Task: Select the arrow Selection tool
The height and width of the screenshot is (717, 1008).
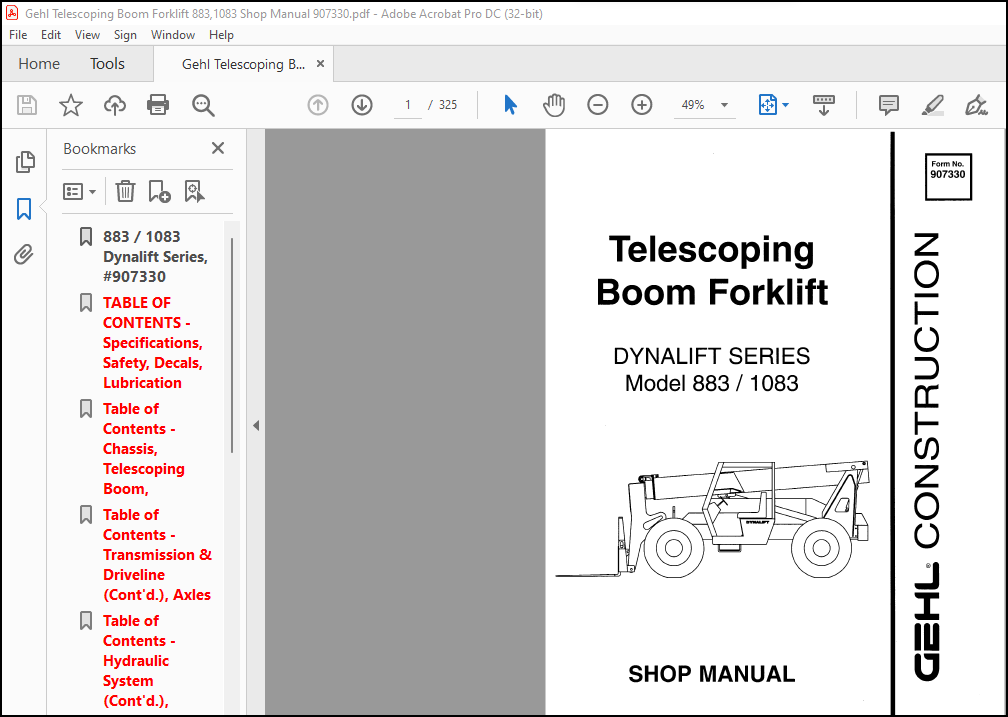Action: tap(510, 105)
